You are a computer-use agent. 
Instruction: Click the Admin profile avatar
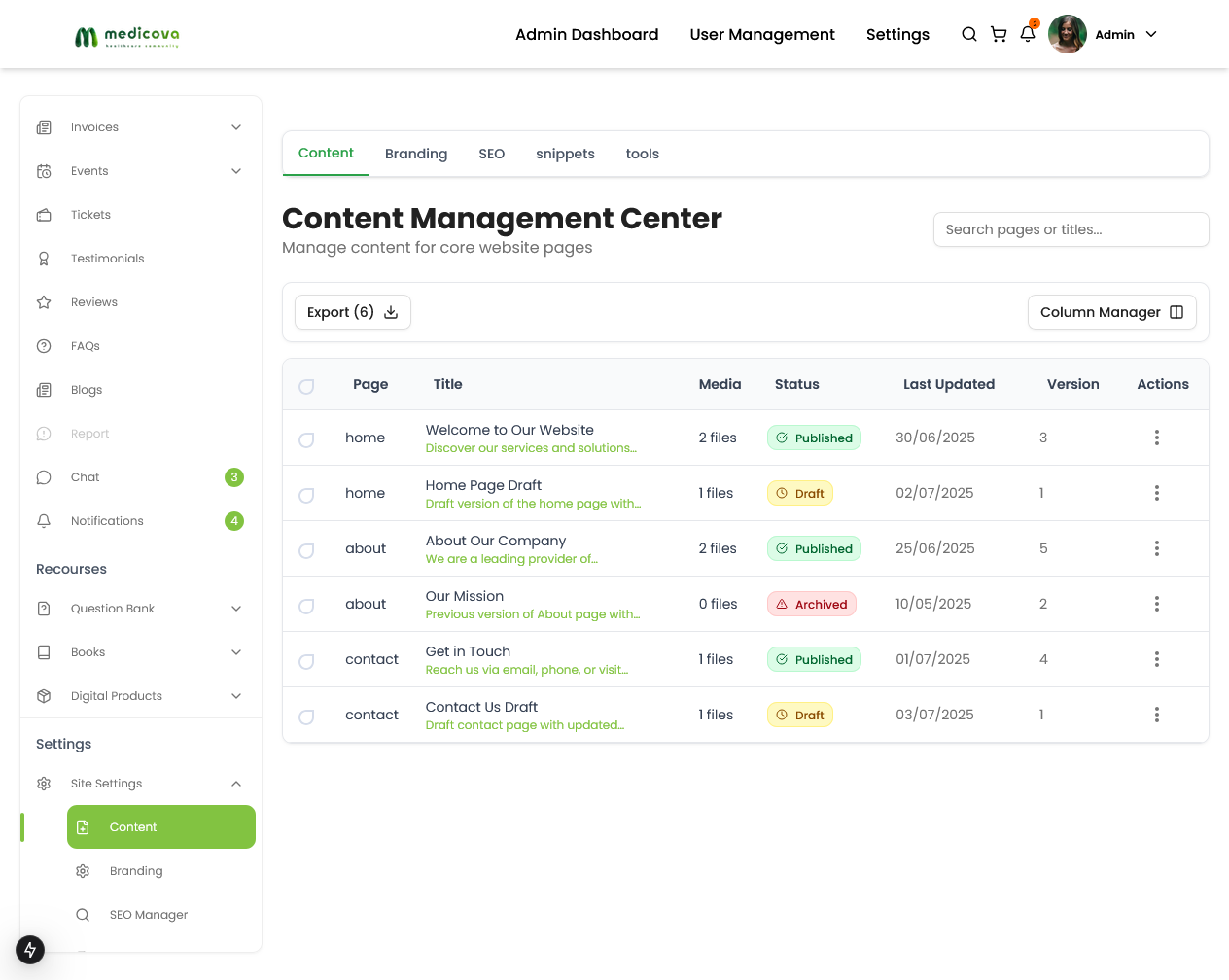1068,34
